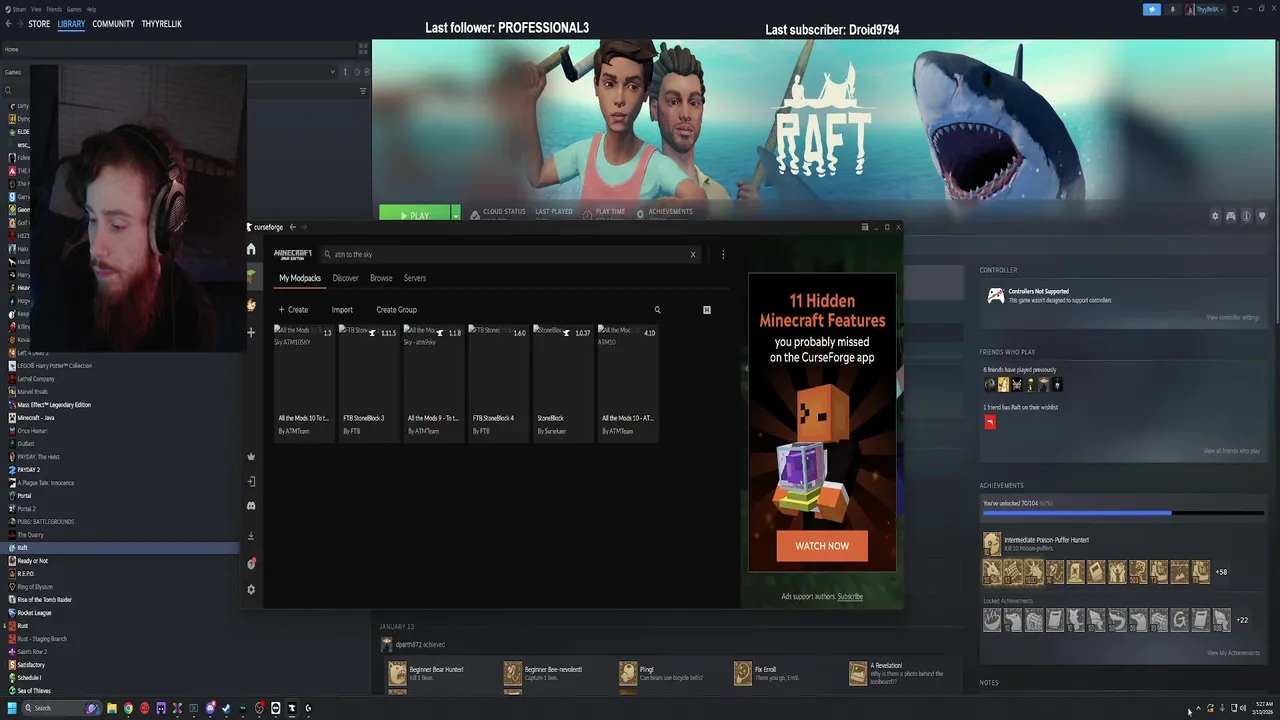Select Rocket League in Steam library list
Image resolution: width=1280 pixels, height=720 pixels.
point(34,613)
